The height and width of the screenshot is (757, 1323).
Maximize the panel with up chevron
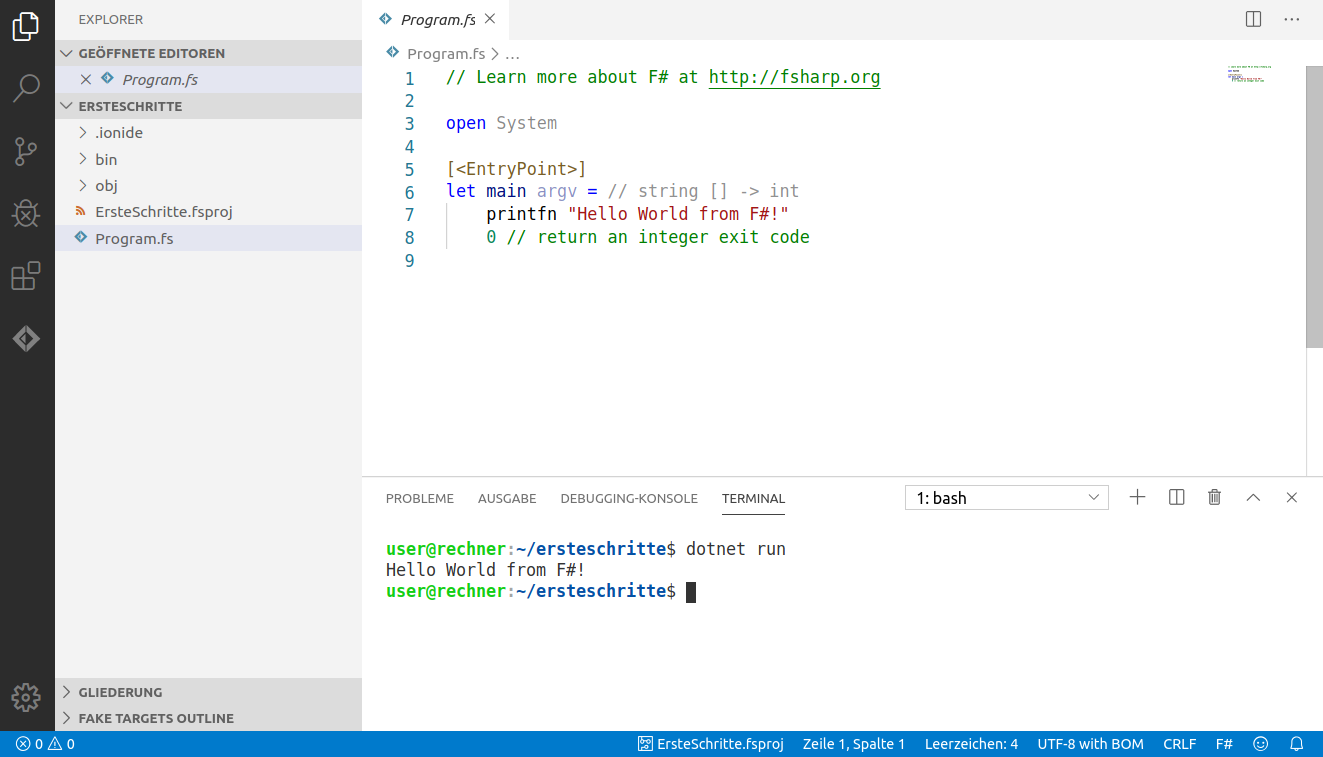(1253, 497)
